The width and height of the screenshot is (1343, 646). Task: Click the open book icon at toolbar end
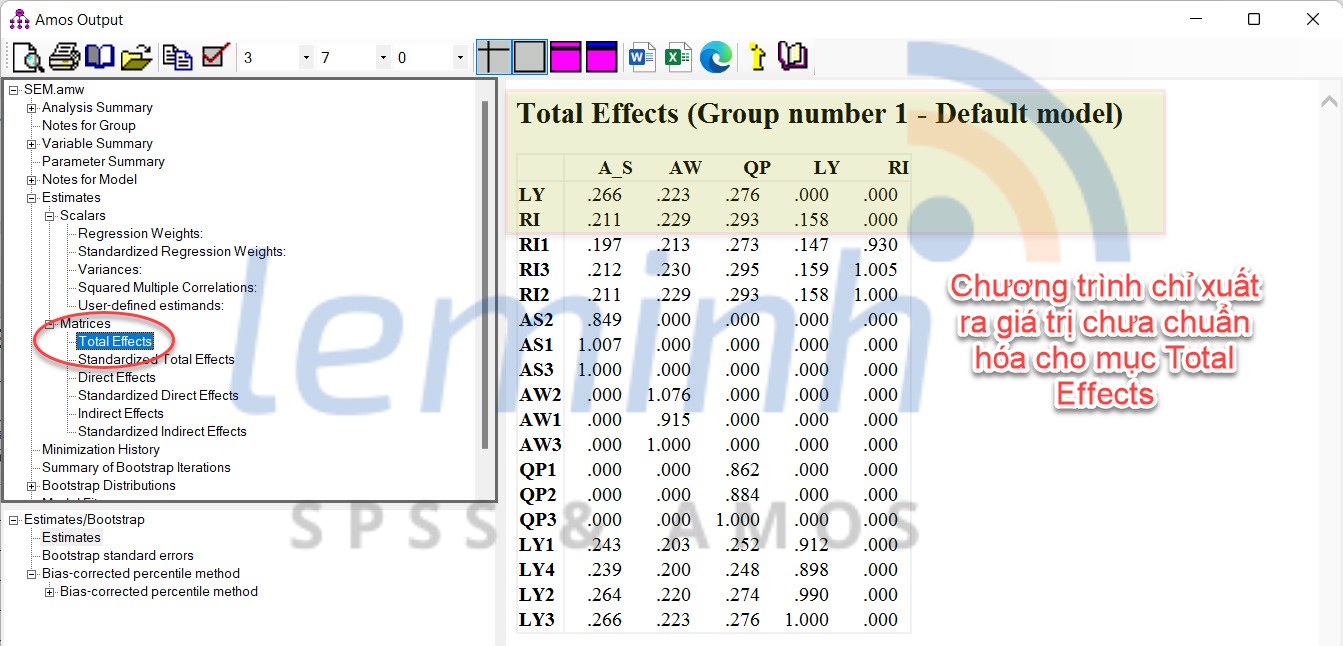click(x=792, y=57)
